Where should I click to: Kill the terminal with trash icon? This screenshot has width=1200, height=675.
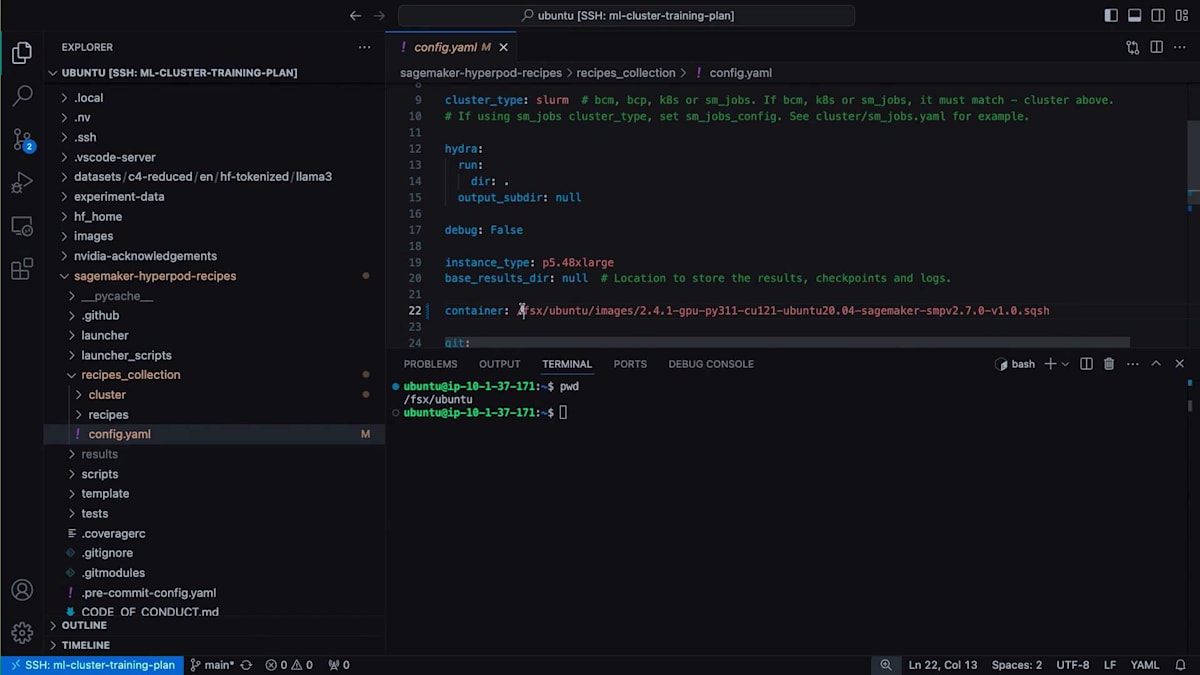1109,364
